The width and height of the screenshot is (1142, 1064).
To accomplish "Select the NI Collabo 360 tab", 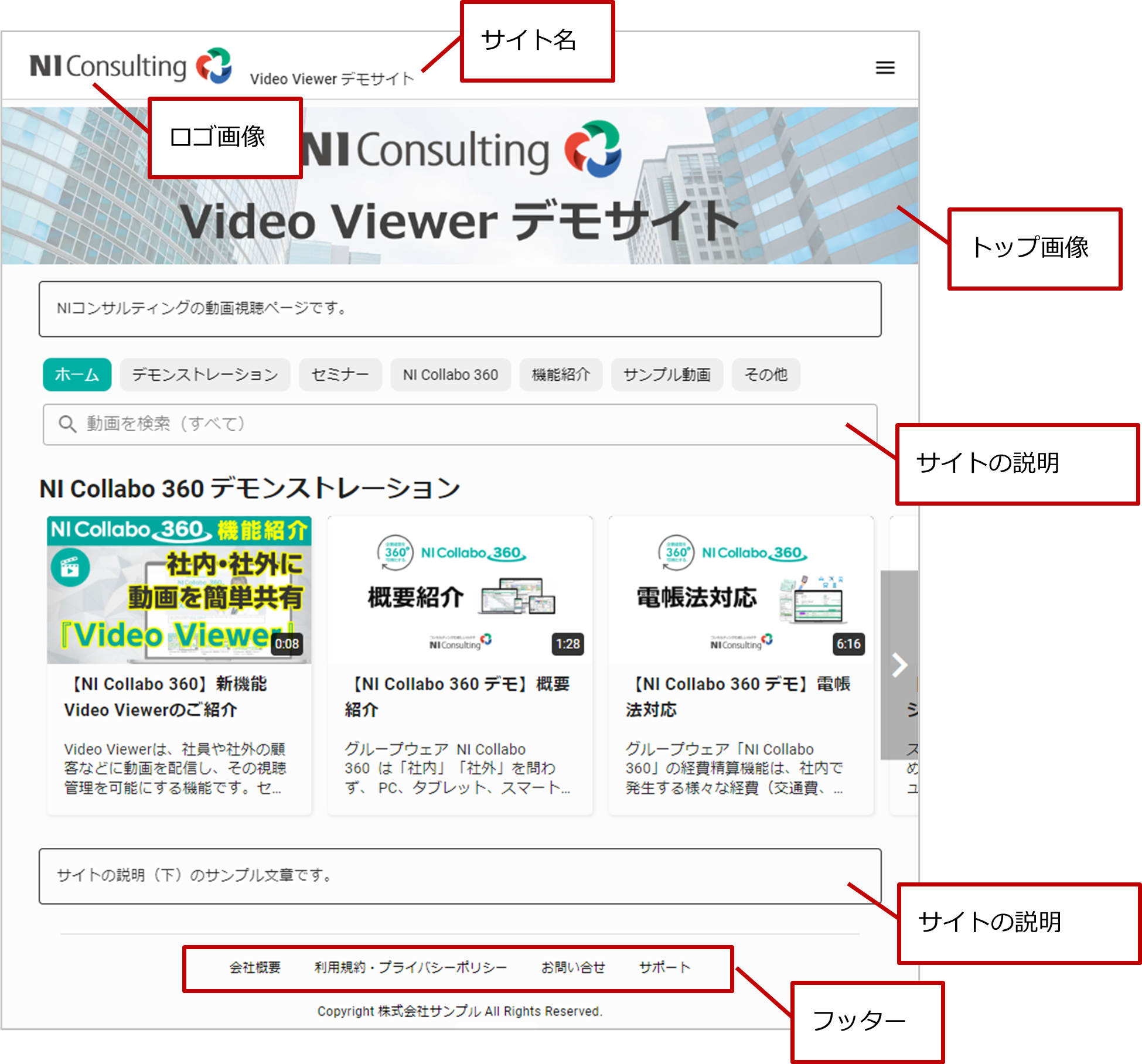I will tap(451, 374).
